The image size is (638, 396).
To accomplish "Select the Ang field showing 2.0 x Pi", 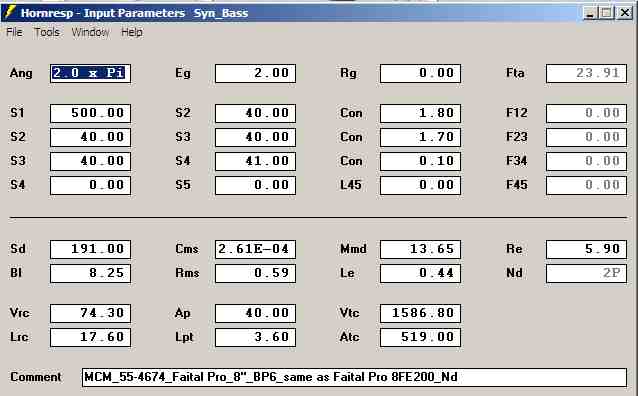I will coord(90,73).
